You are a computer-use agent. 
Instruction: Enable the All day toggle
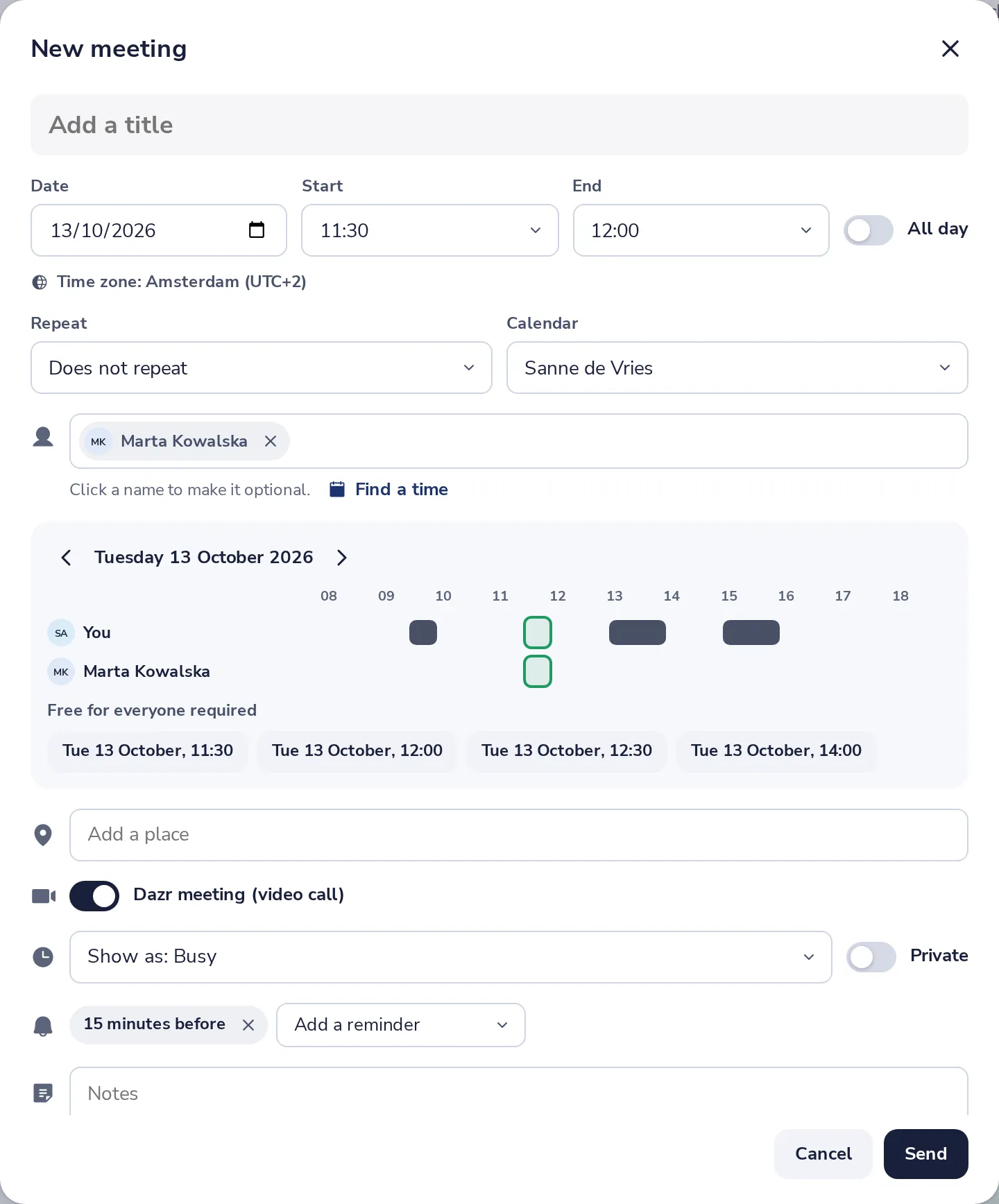(869, 230)
